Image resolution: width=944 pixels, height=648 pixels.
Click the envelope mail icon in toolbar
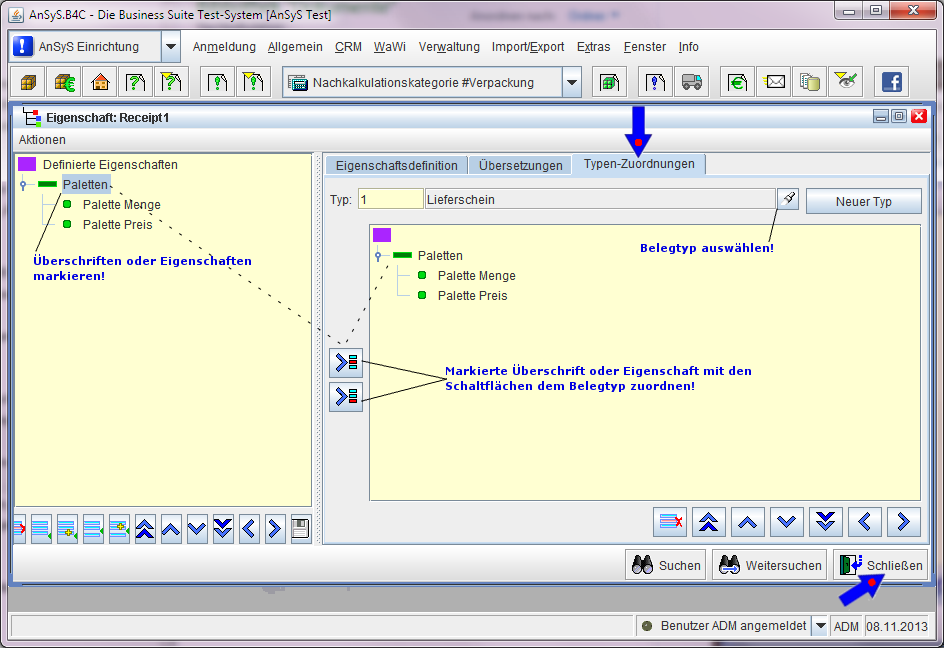point(775,82)
